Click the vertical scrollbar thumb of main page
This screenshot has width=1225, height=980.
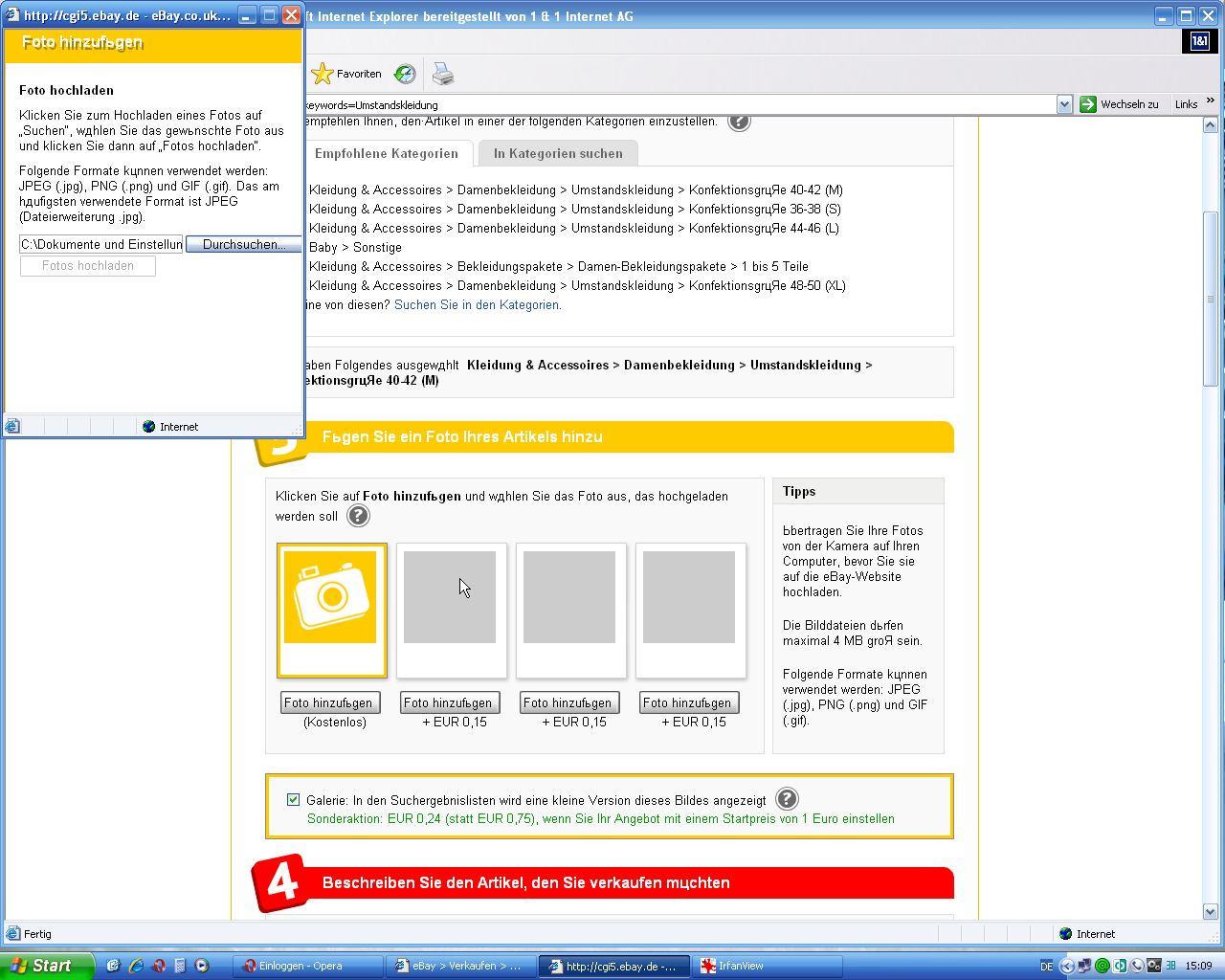pos(1210,299)
